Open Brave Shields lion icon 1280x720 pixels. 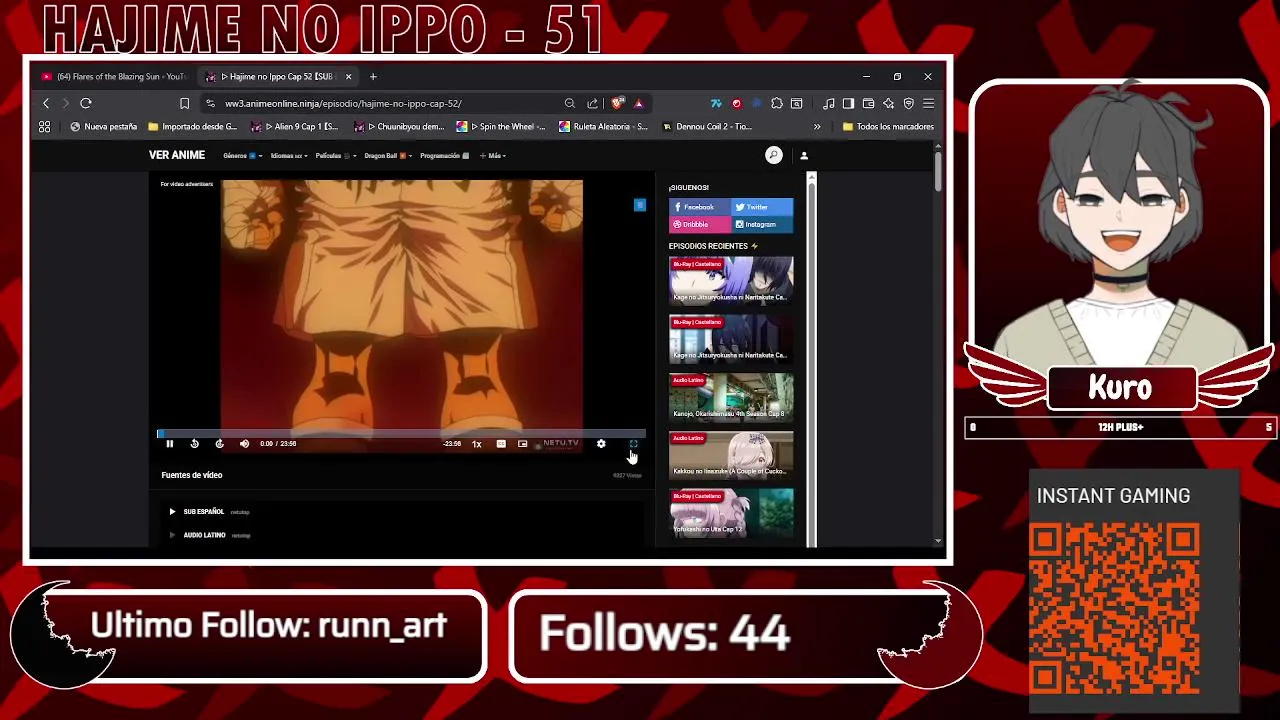pyautogui.click(x=618, y=103)
